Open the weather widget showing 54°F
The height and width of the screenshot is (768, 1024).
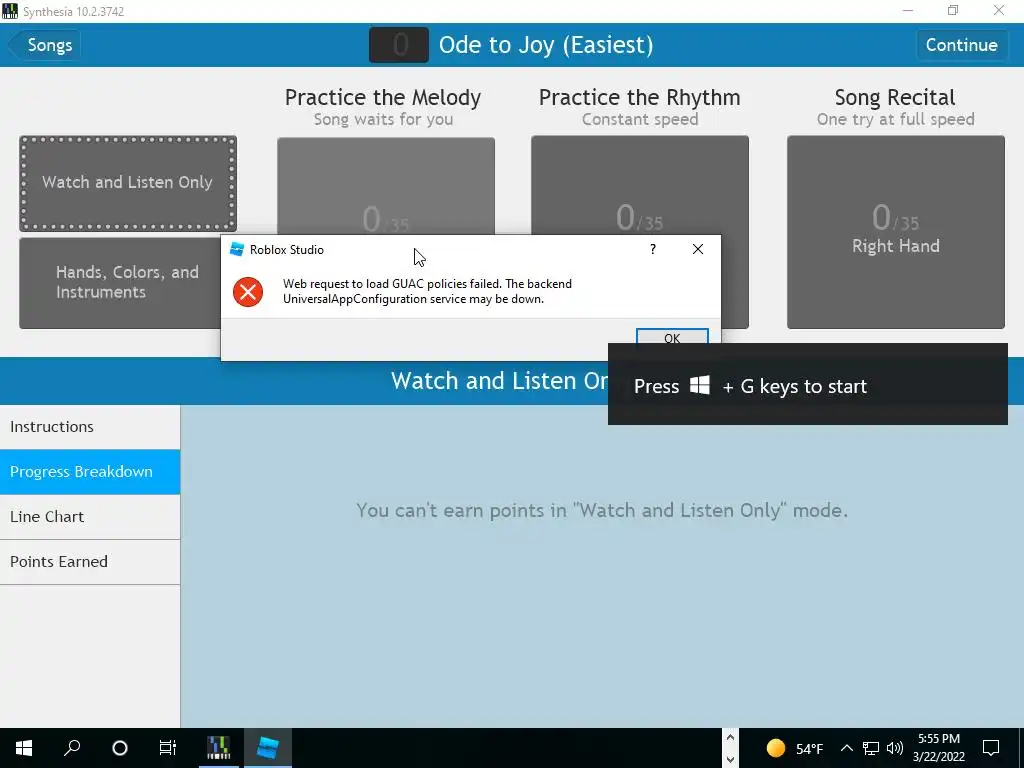(794, 748)
